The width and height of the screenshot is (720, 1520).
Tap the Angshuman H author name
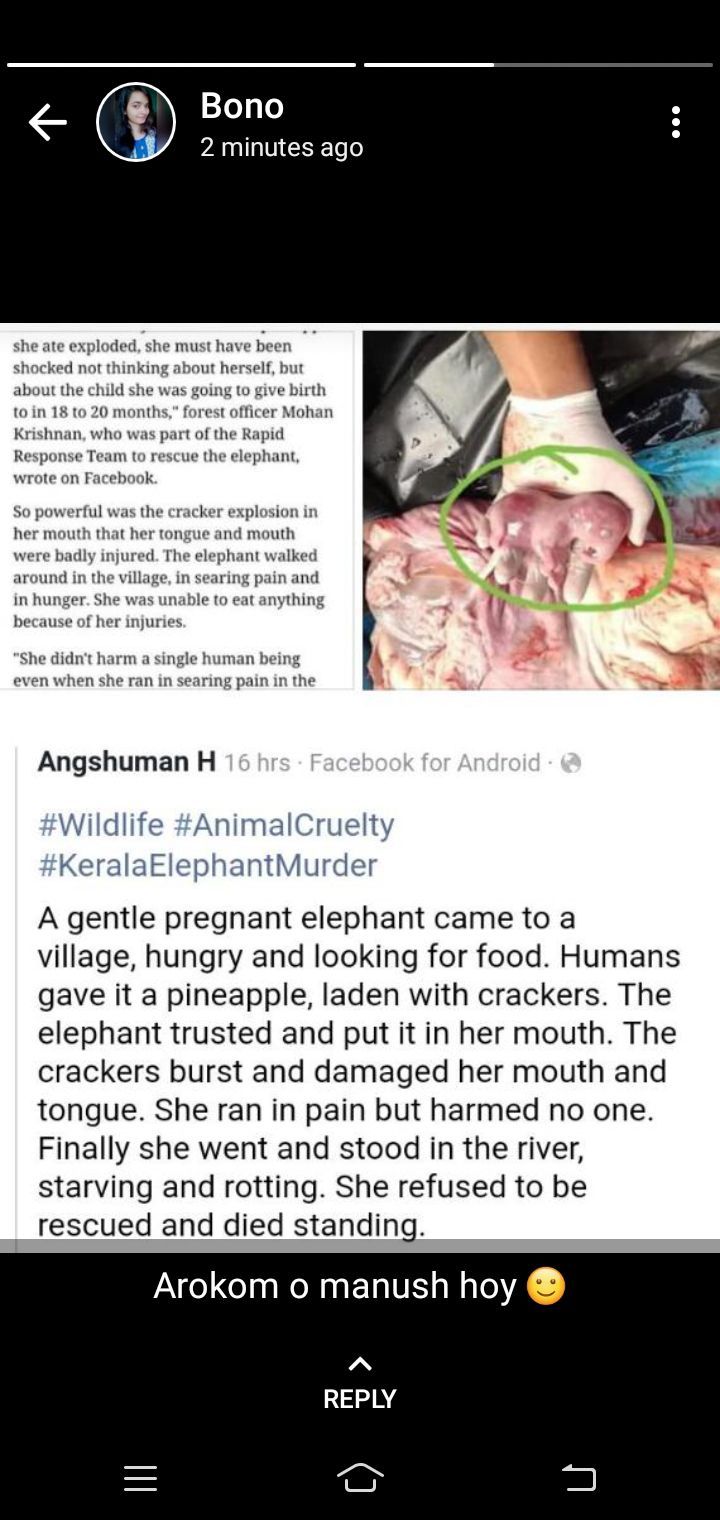point(127,762)
